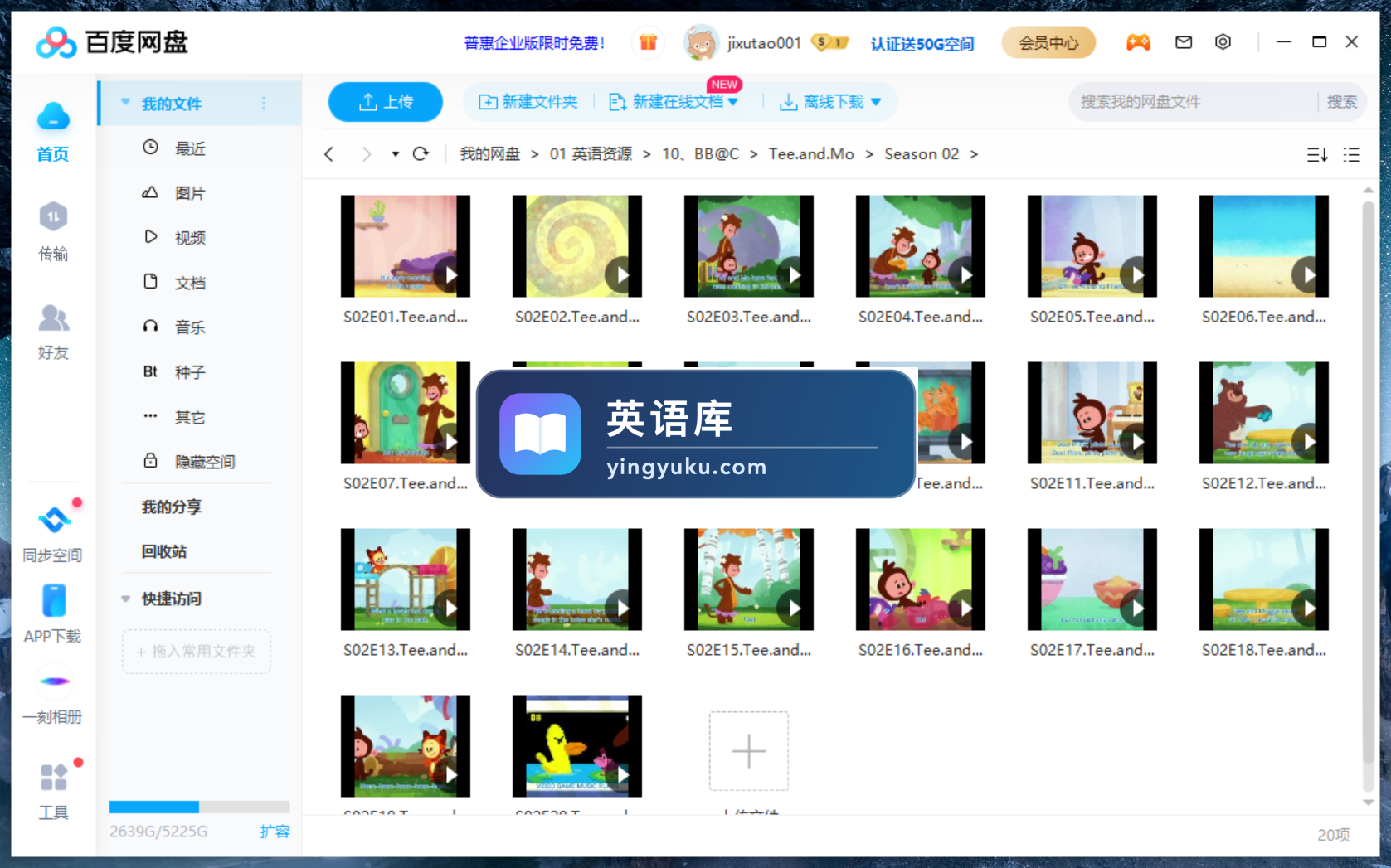Open the settings hexagon icon
Viewport: 1391px width, 868px height.
[x=1223, y=42]
